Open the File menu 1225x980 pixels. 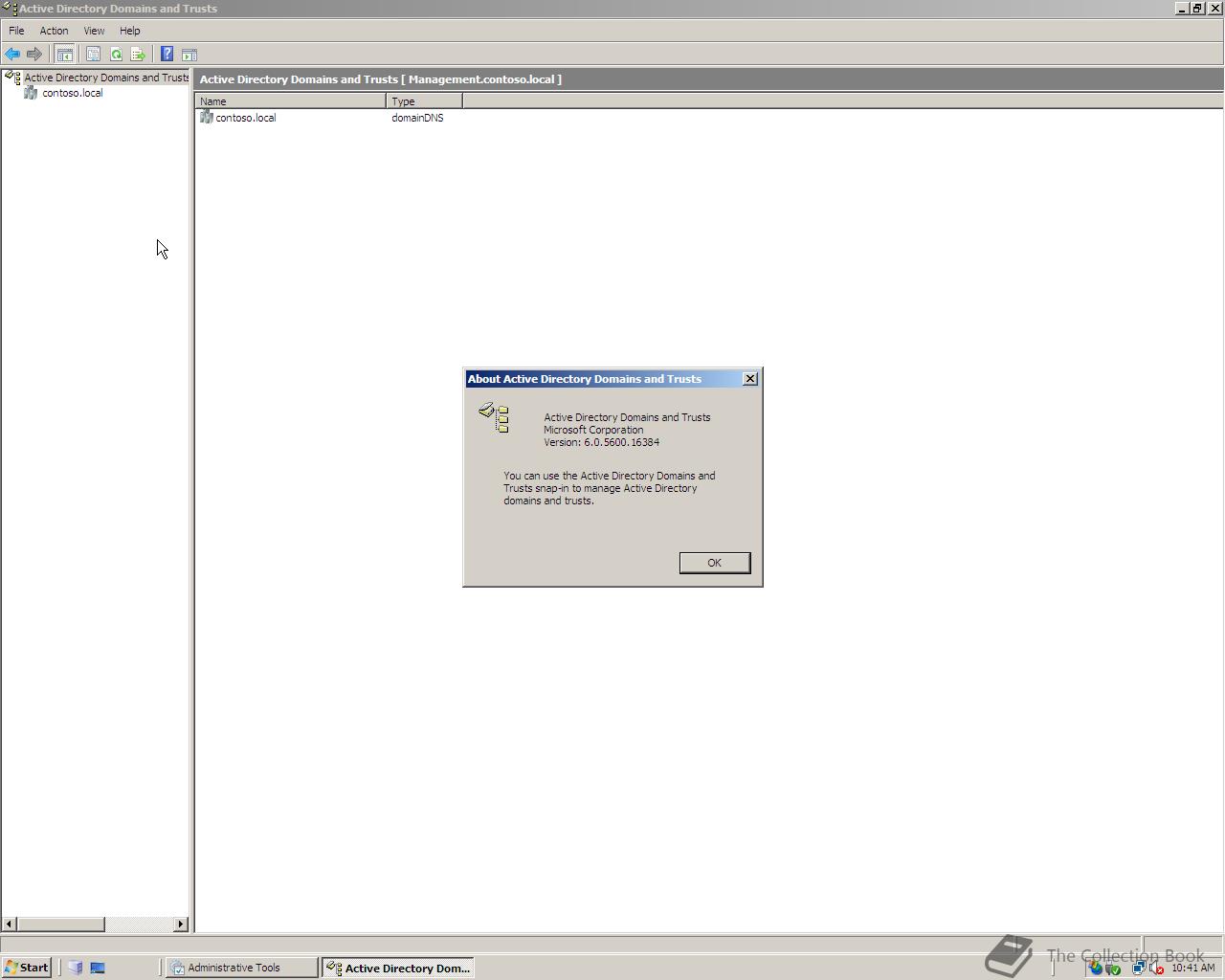[16, 31]
